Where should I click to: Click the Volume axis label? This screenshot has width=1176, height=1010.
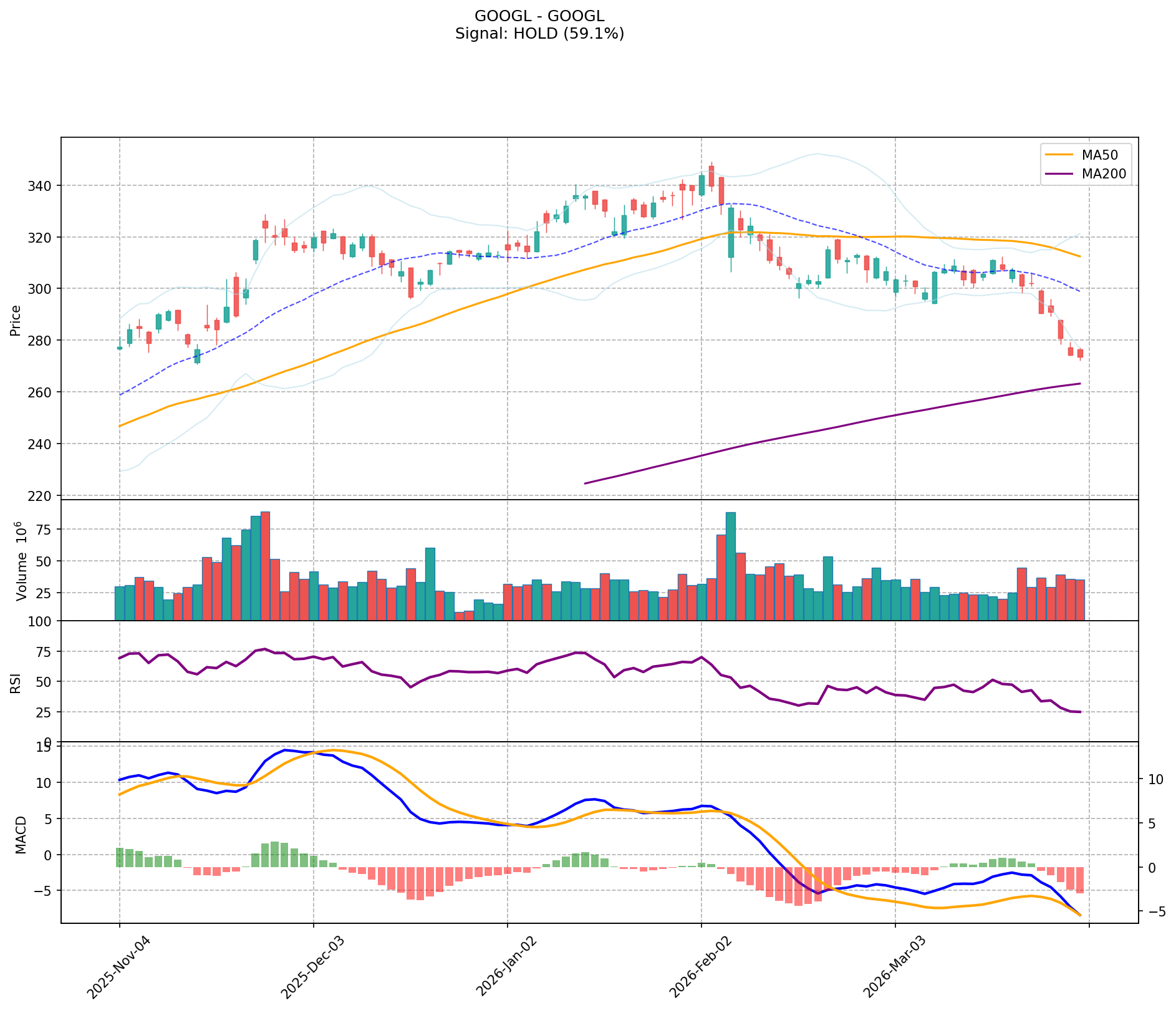tap(21, 561)
